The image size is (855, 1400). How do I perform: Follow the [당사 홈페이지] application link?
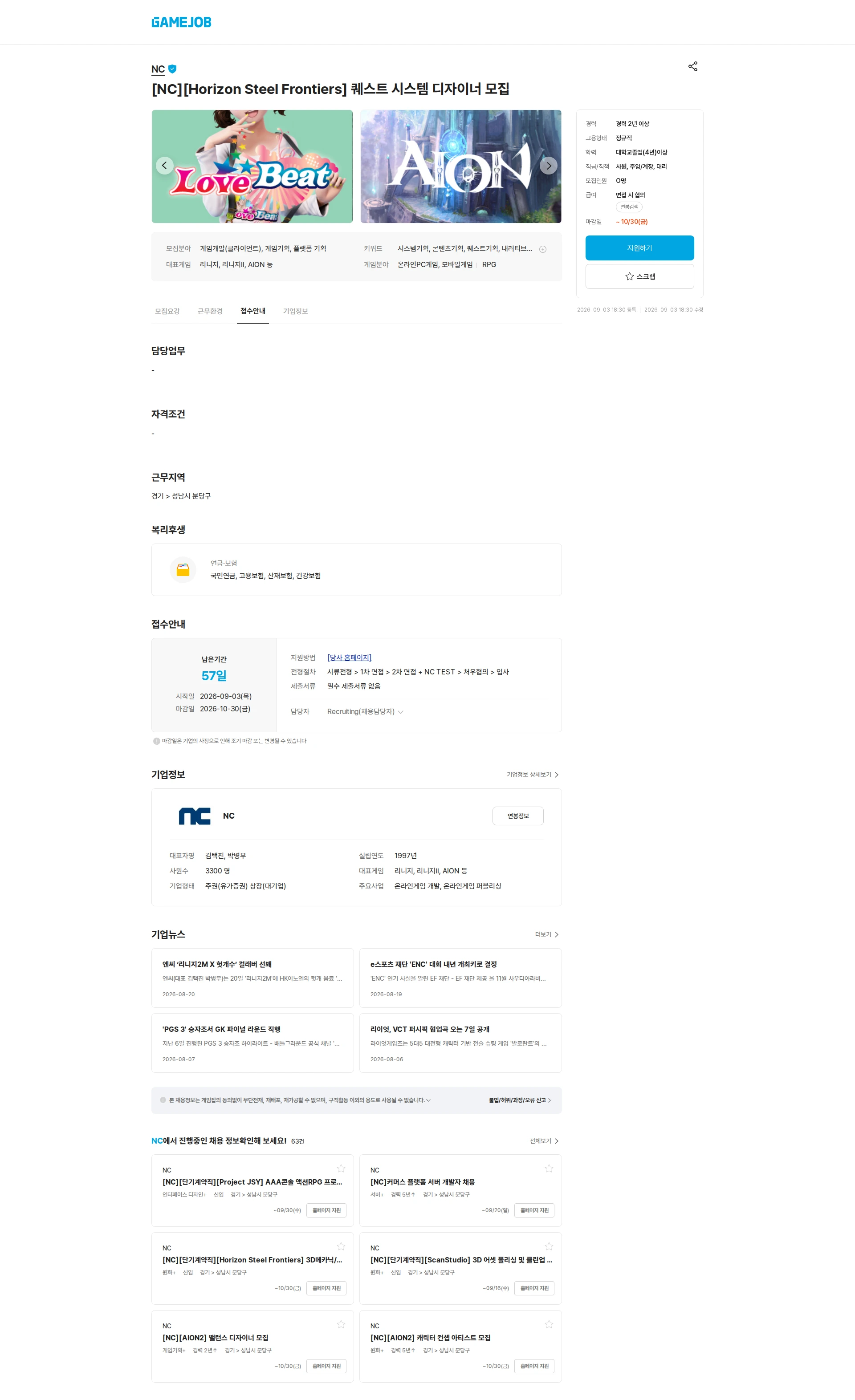pos(349,657)
